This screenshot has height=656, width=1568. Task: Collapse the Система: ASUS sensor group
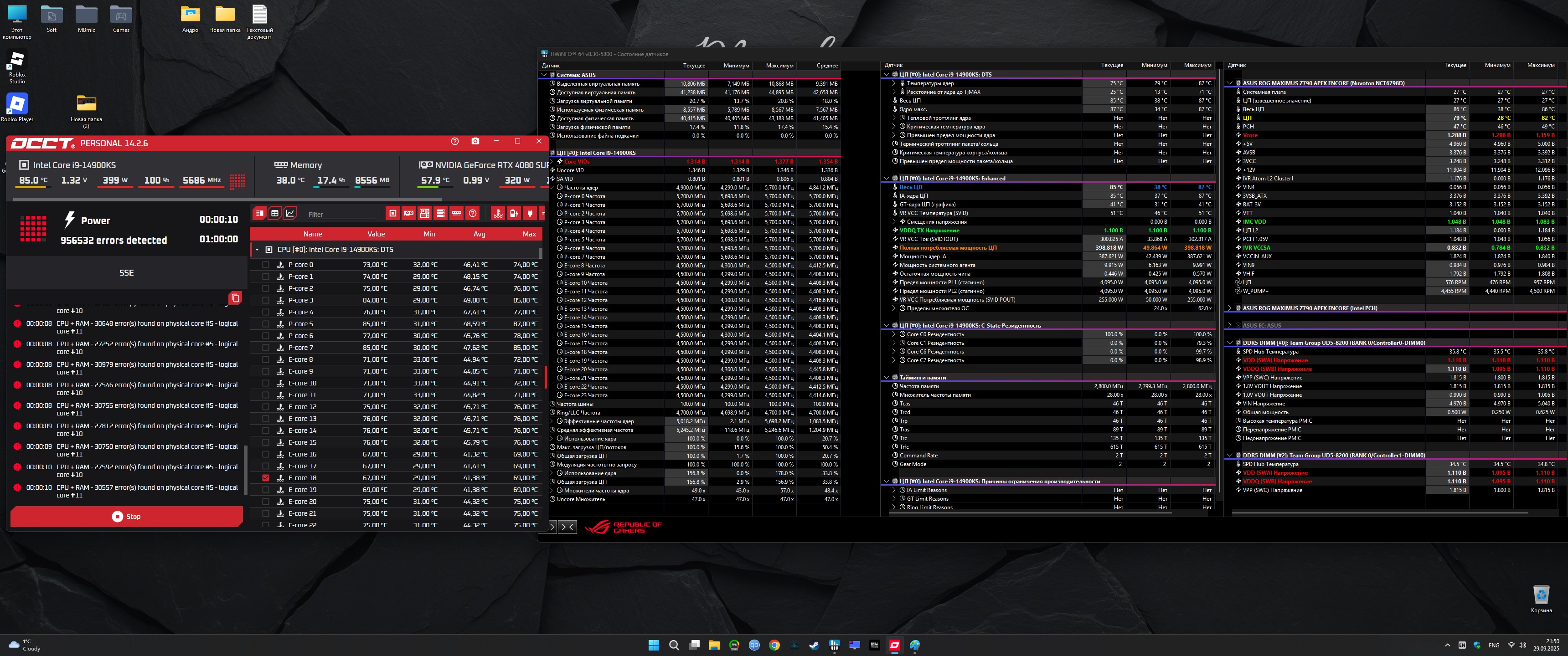544,75
